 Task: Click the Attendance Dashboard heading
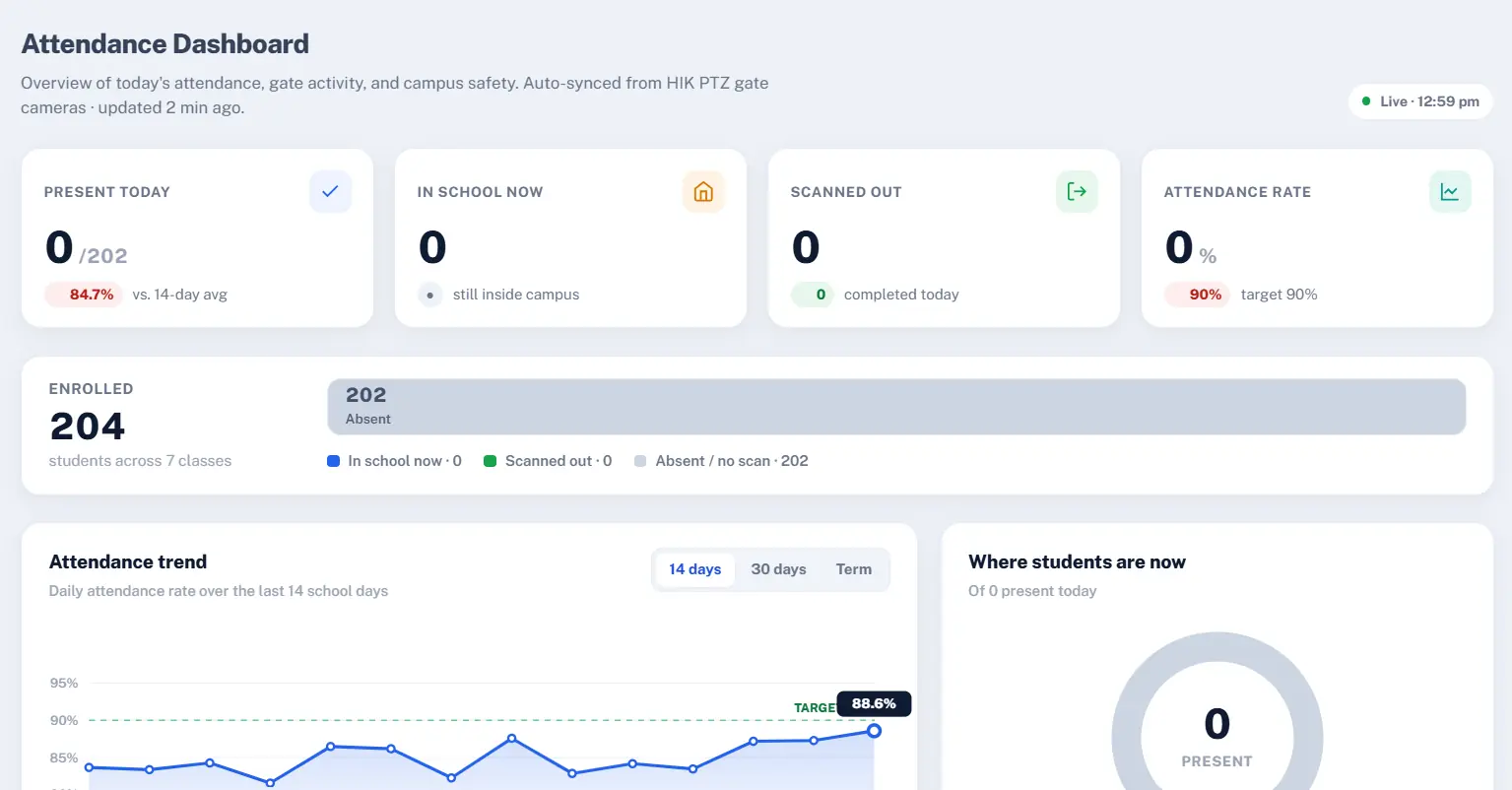[x=165, y=44]
